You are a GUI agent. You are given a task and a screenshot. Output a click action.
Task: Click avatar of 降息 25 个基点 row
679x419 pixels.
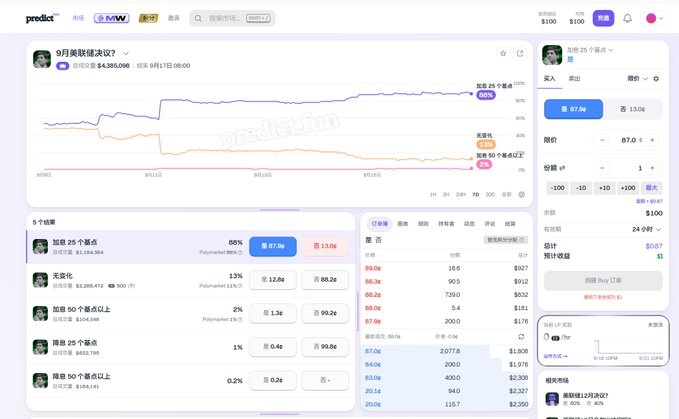coord(40,347)
